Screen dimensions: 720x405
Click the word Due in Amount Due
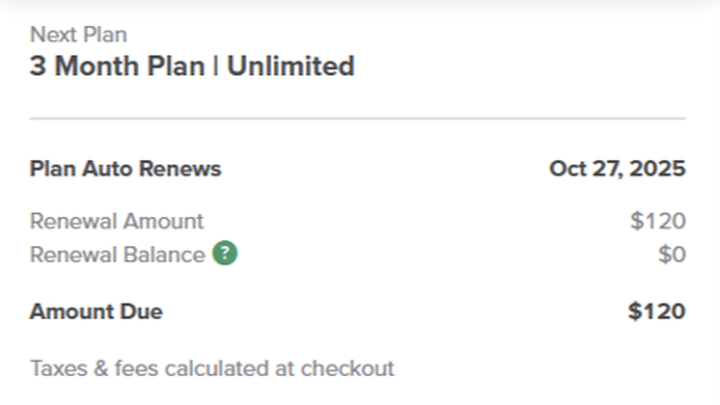pos(143,311)
